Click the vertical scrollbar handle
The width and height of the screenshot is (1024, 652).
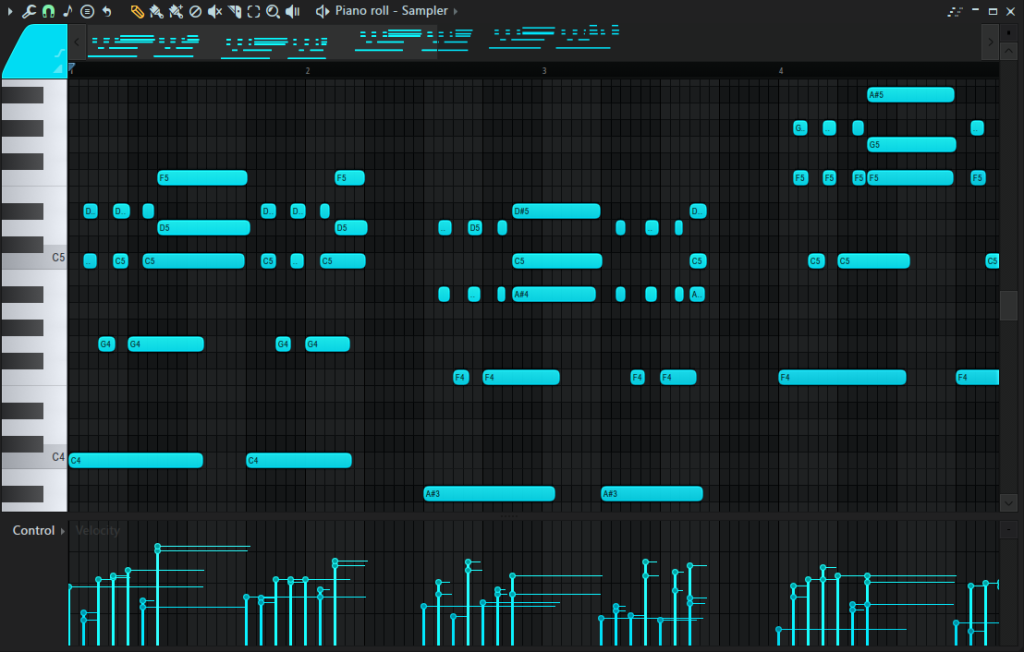tap(1008, 305)
